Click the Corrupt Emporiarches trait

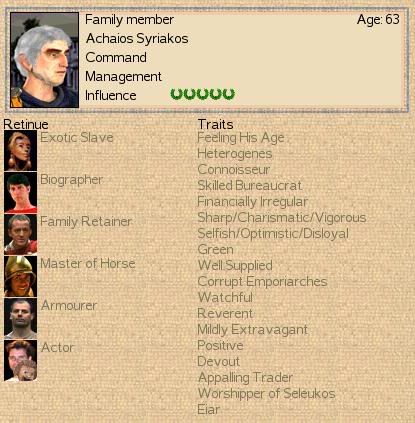(x=262, y=282)
